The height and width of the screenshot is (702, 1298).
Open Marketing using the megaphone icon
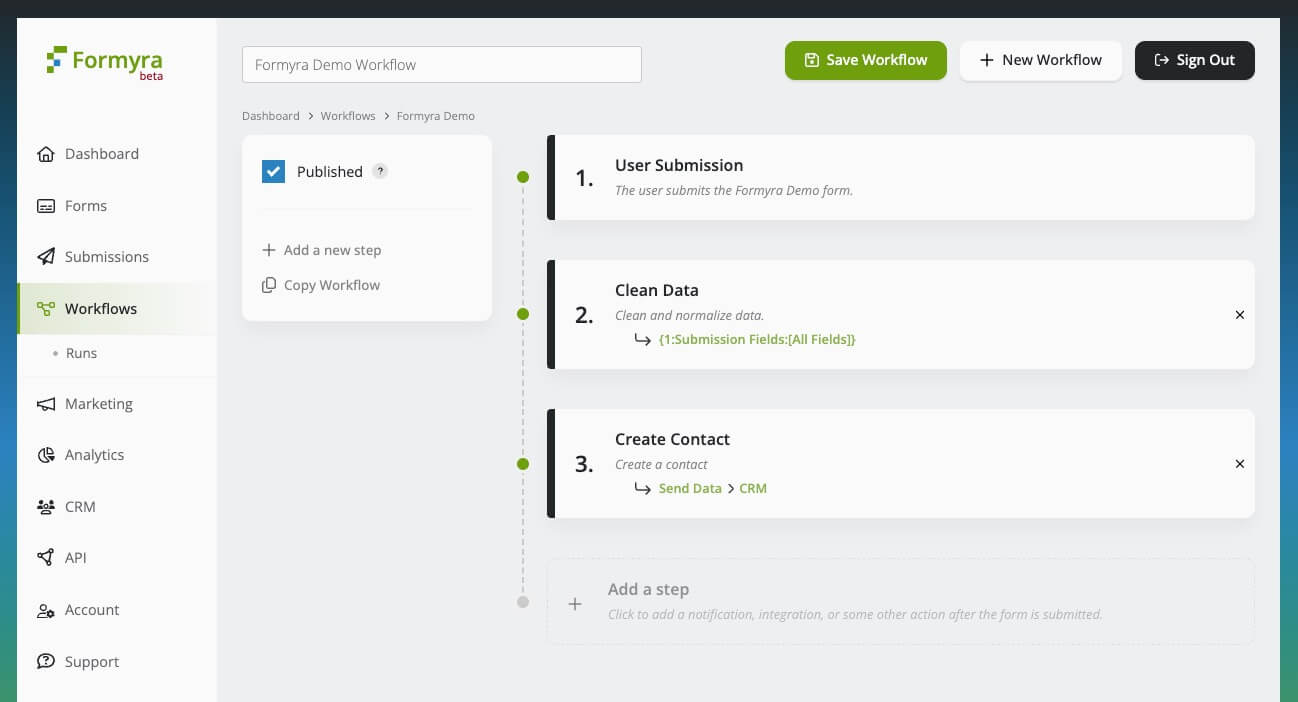click(x=46, y=404)
